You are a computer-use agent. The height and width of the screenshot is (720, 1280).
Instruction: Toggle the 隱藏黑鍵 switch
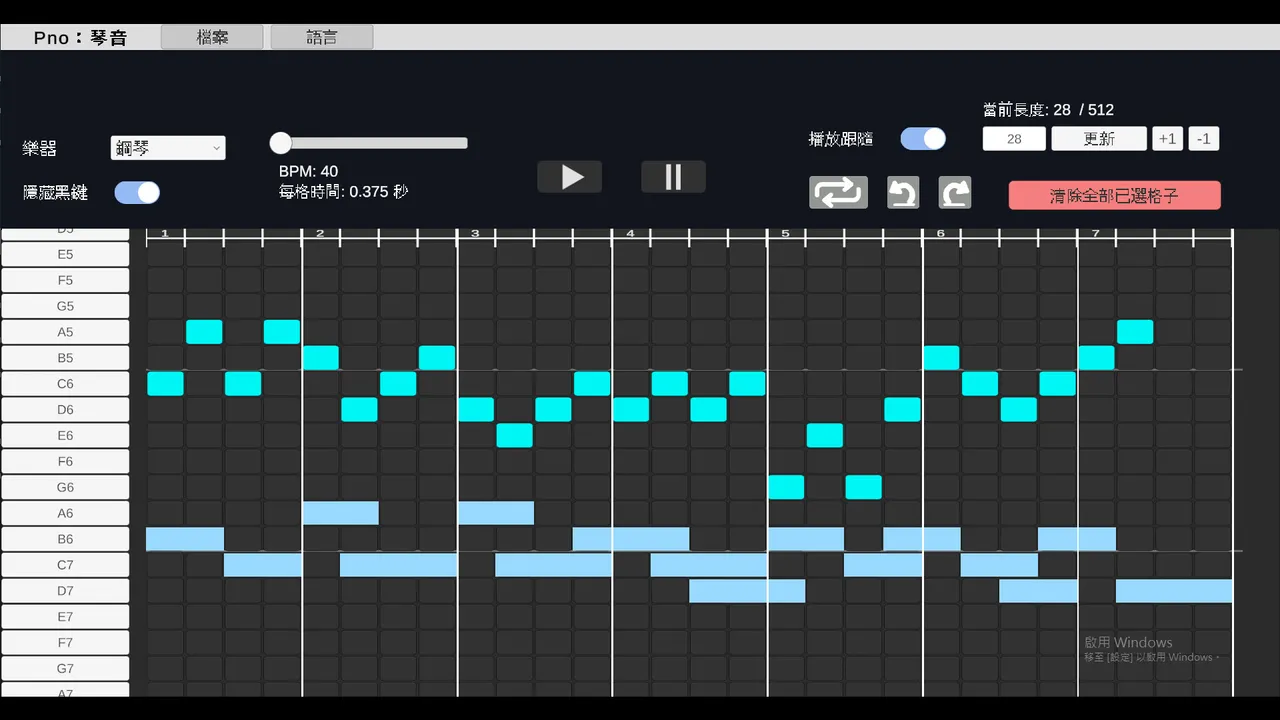click(137, 192)
